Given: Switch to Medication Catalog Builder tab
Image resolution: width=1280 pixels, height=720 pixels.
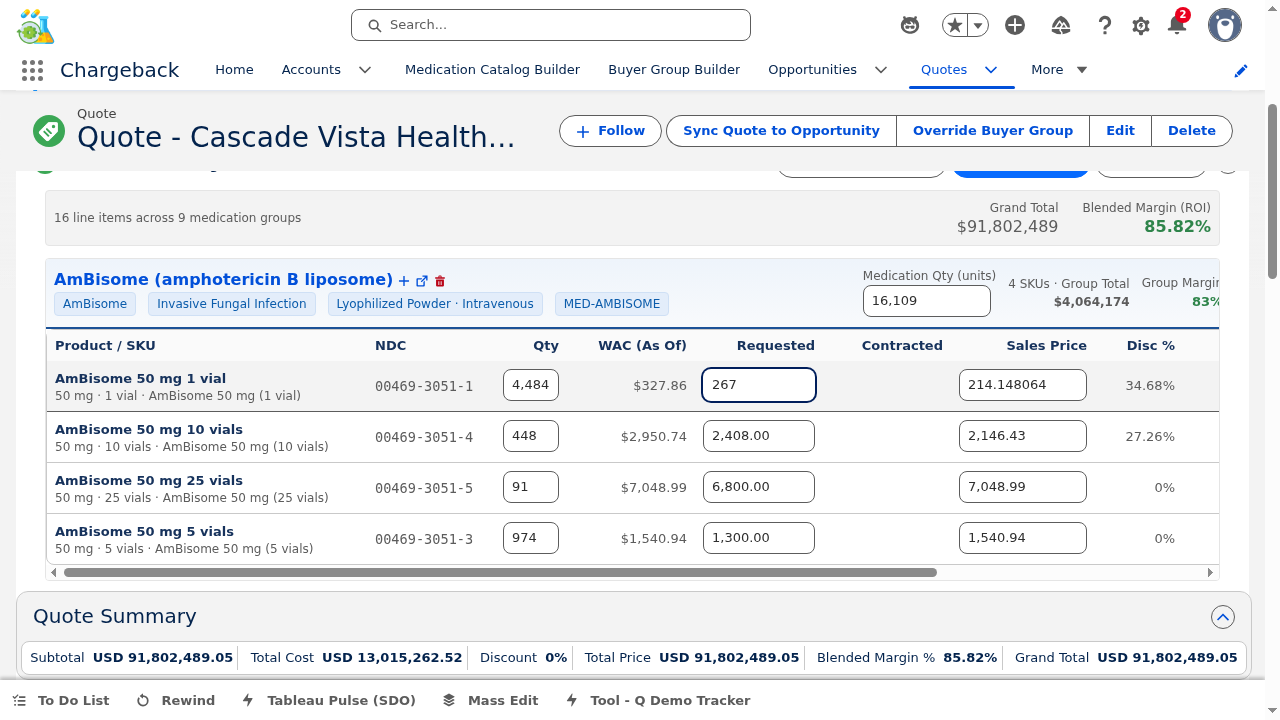Looking at the screenshot, I should [x=492, y=70].
